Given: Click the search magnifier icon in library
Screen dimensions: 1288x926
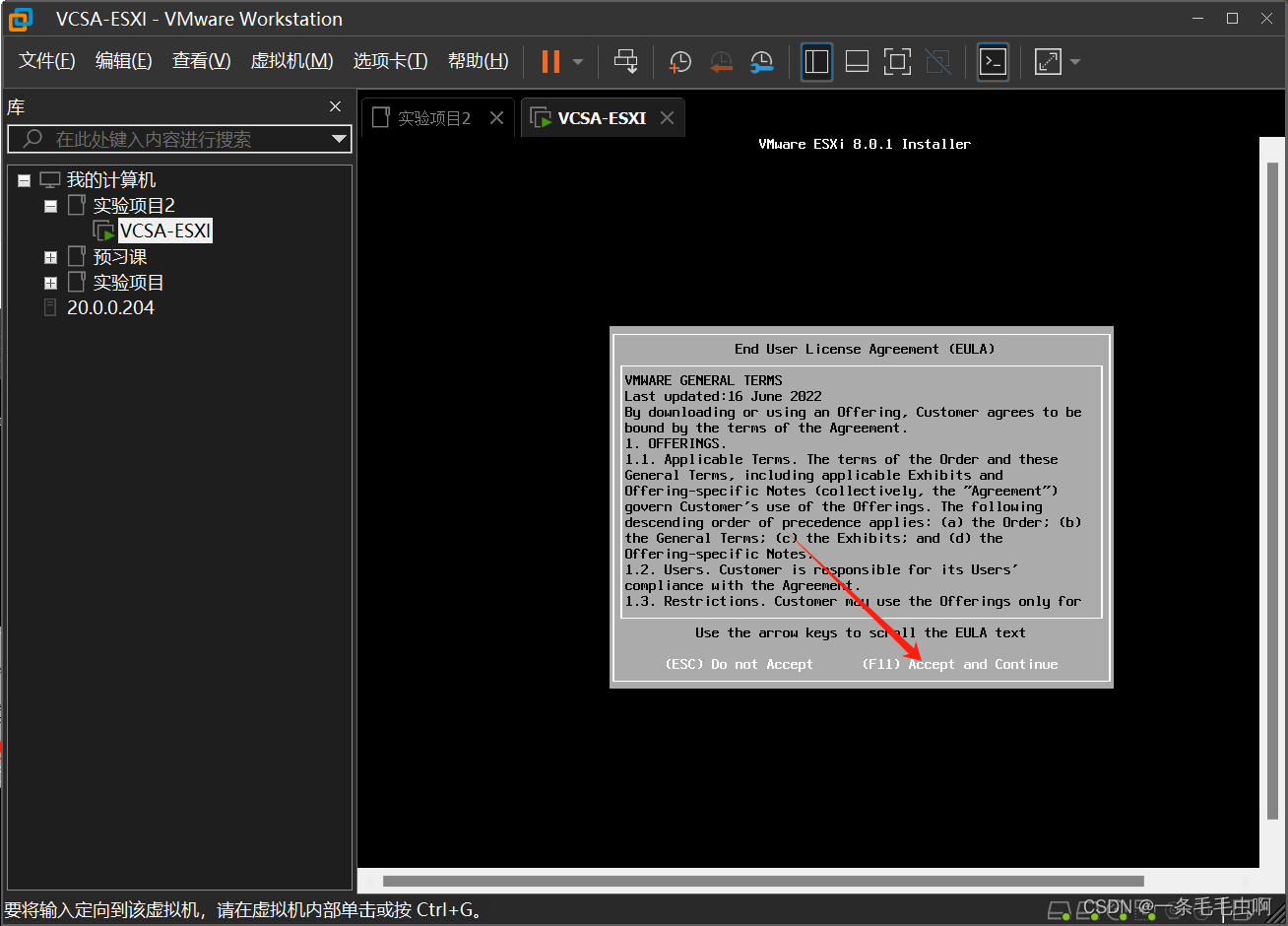Looking at the screenshot, I should pyautogui.click(x=32, y=139).
